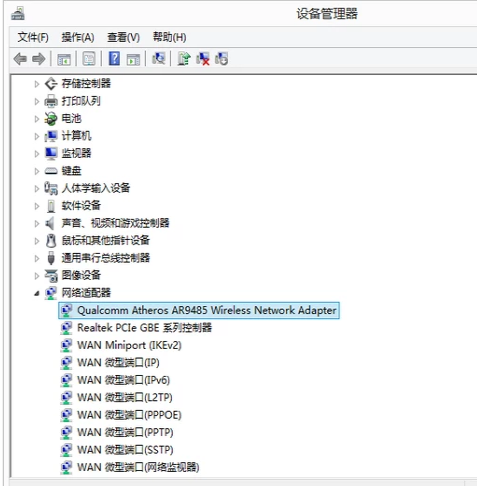Click the Uninstall device red X icon
477x486 pixels.
tap(203, 59)
